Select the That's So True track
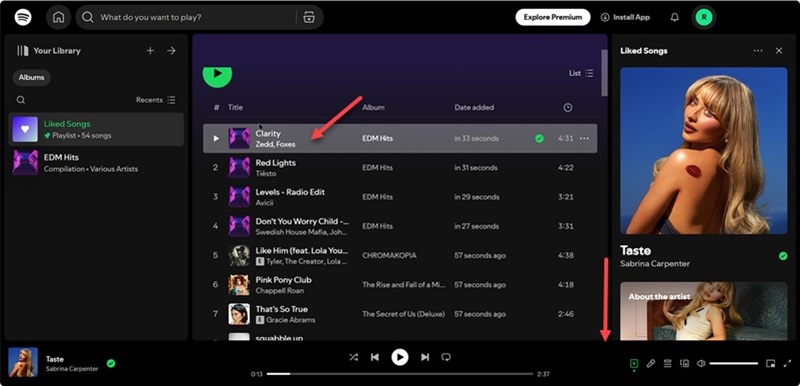 (x=400, y=314)
